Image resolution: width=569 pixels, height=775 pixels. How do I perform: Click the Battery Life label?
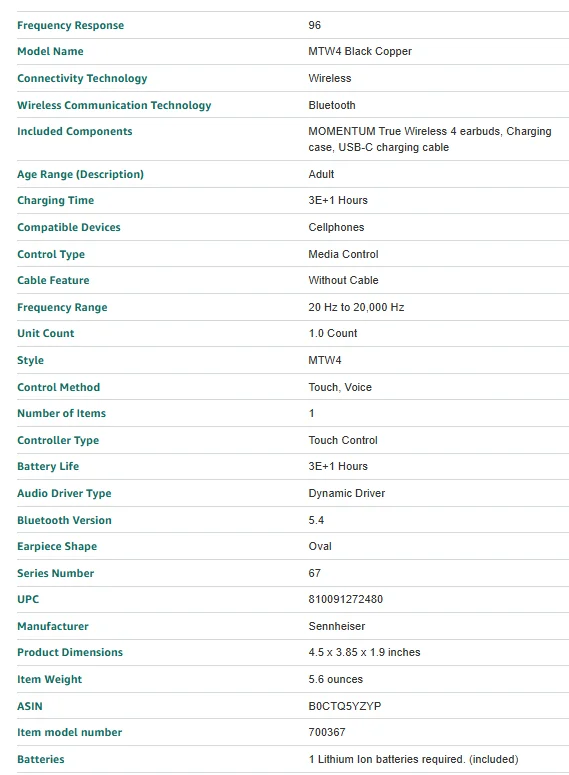[48, 467]
